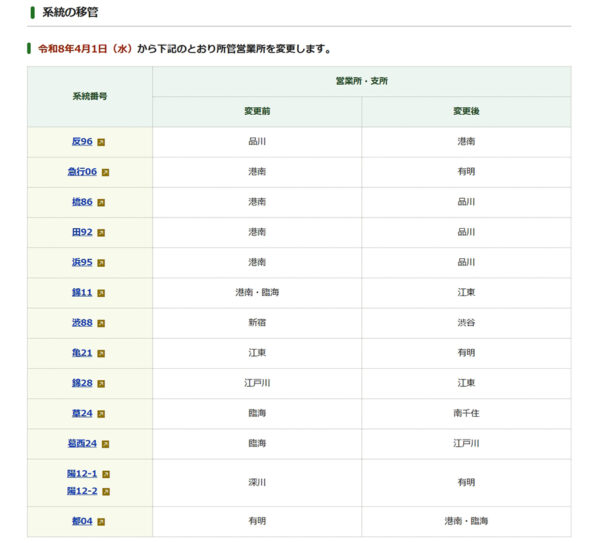The image size is (600, 543).
Task: Follow the 陽12-1 route link
Action: tap(82, 474)
